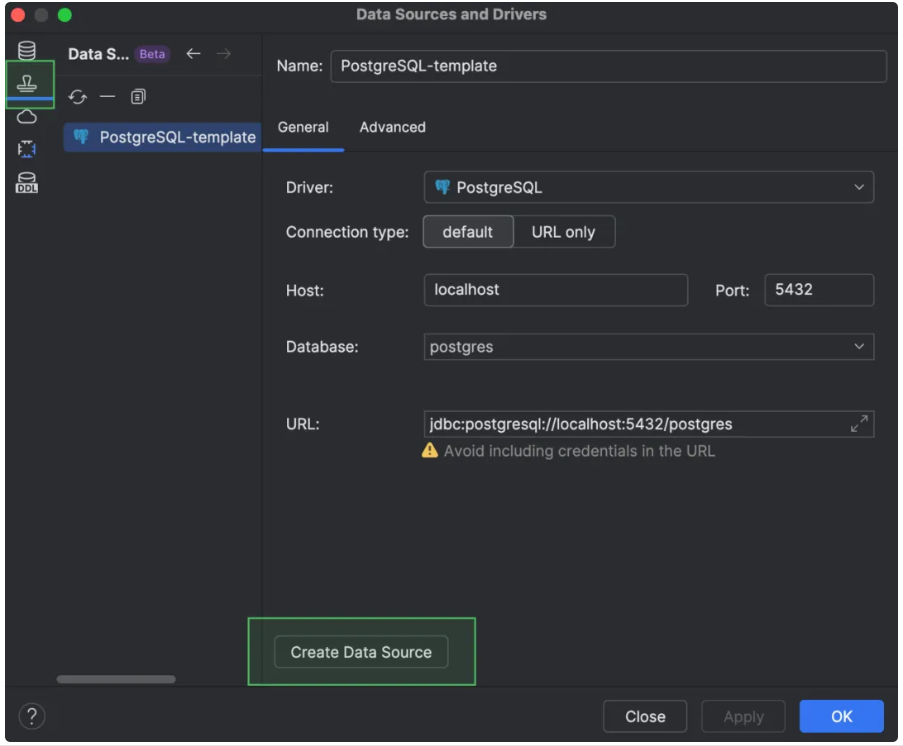Switch connection type to URL only
Screen dimensions: 903x746
point(563,232)
